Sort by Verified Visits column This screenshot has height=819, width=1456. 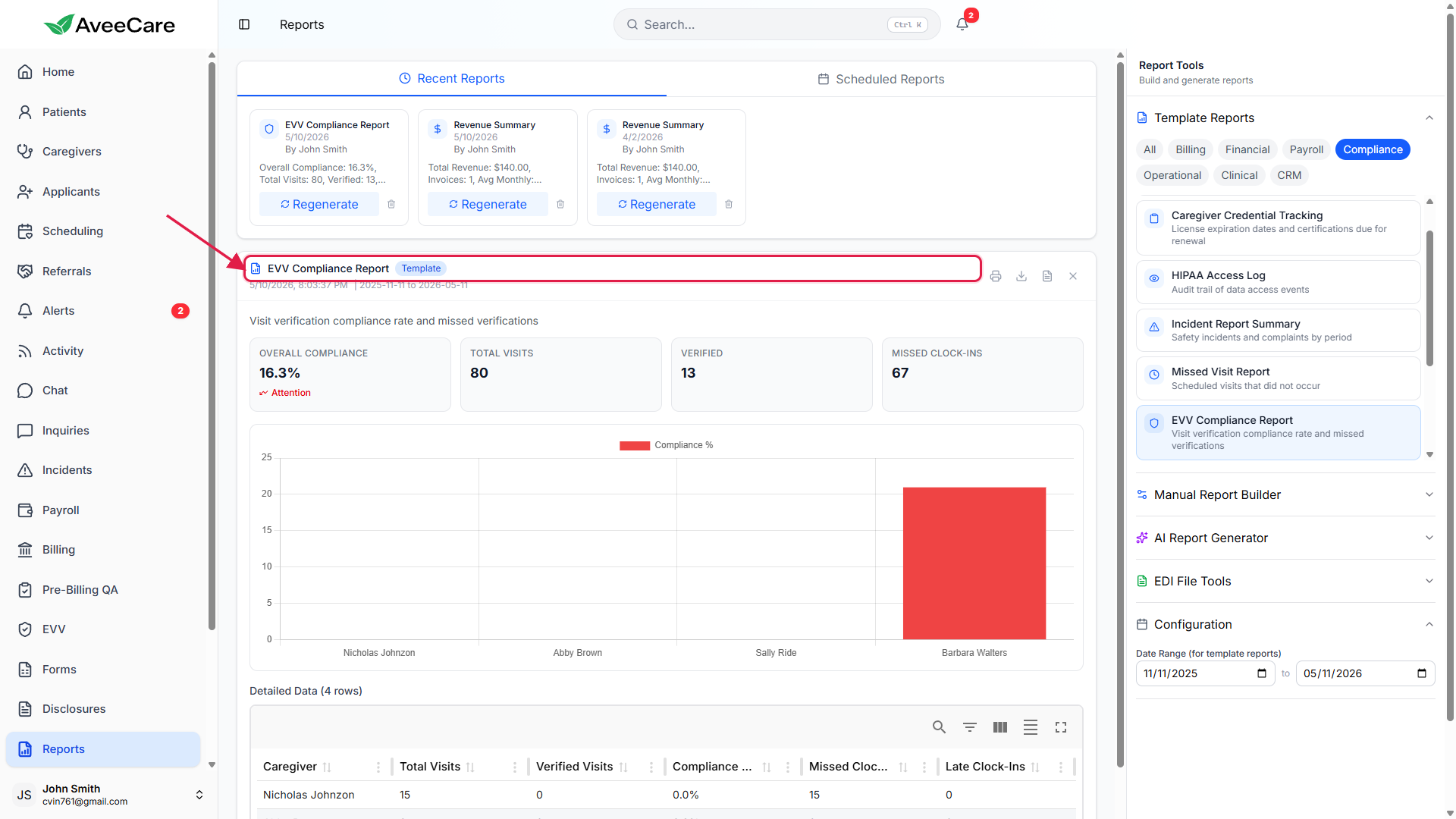(x=623, y=767)
